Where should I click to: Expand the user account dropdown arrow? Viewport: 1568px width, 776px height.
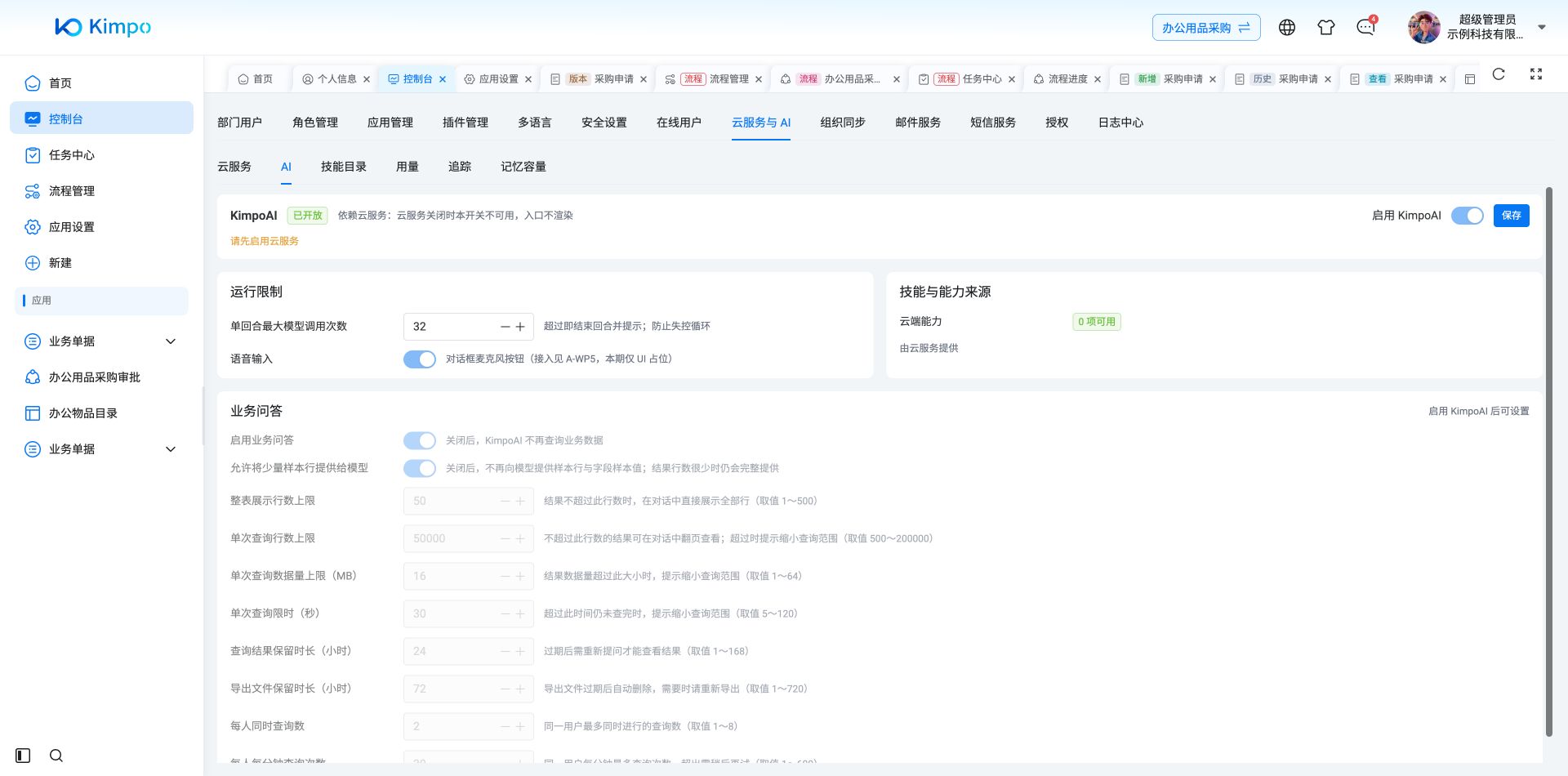click(x=1542, y=27)
